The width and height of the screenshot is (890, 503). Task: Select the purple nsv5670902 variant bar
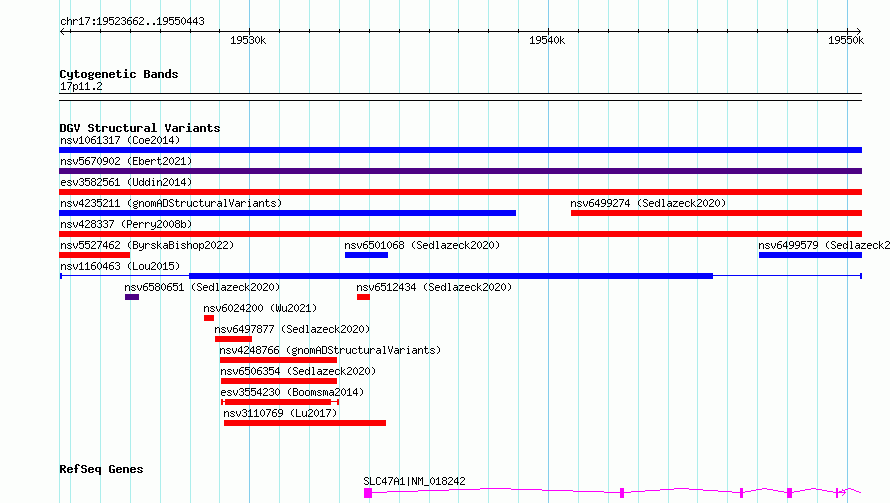(x=460, y=171)
